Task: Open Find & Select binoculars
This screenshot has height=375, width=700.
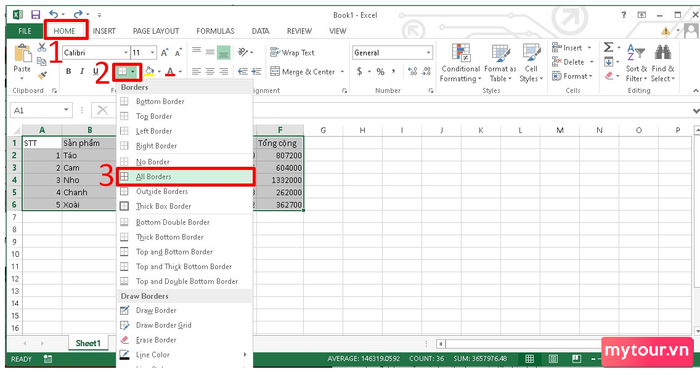Action: click(x=663, y=63)
